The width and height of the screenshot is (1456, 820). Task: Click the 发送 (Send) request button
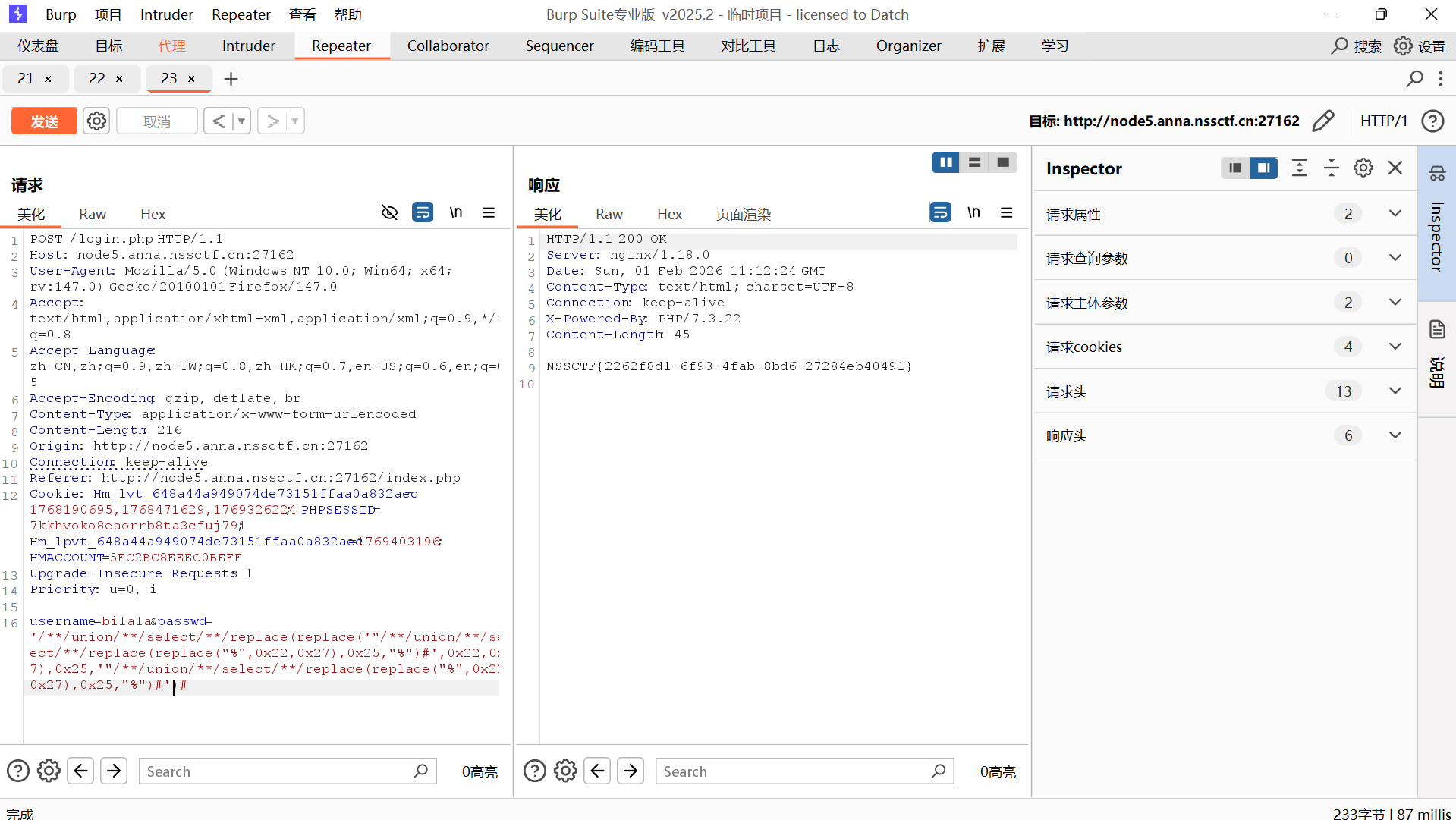pyautogui.click(x=44, y=121)
